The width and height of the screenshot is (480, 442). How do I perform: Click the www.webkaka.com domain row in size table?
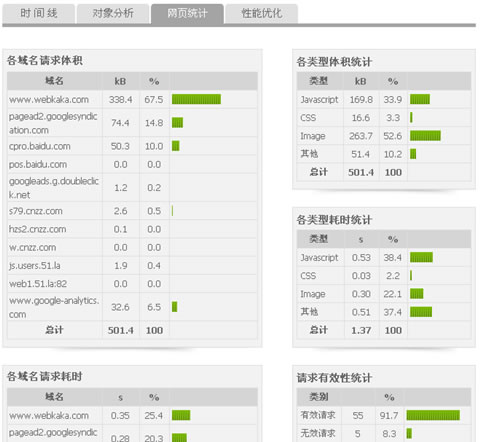click(x=132, y=99)
